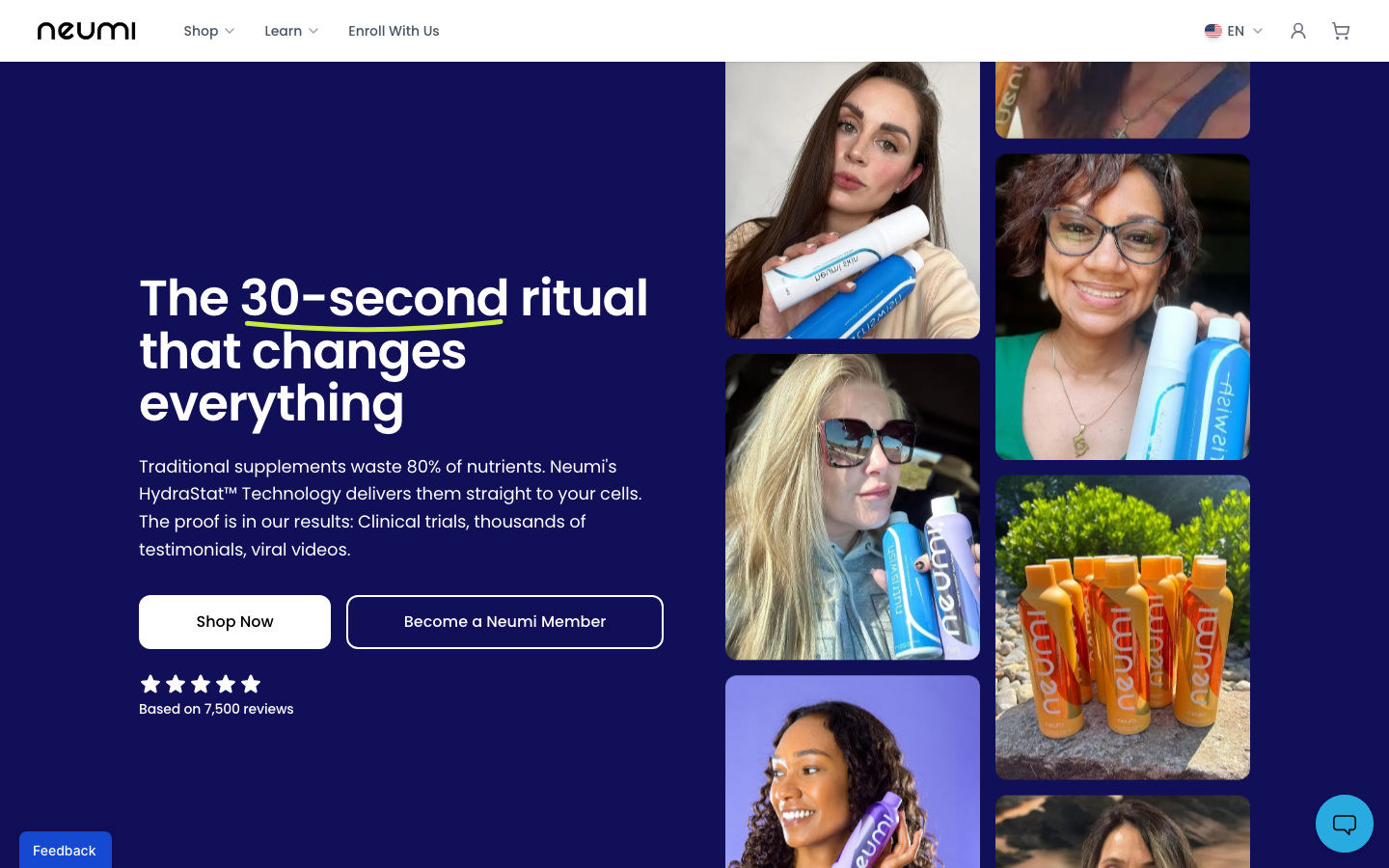The width and height of the screenshot is (1389, 868).
Task: Open the orange Neumi bottles photo
Action: [x=1123, y=627]
